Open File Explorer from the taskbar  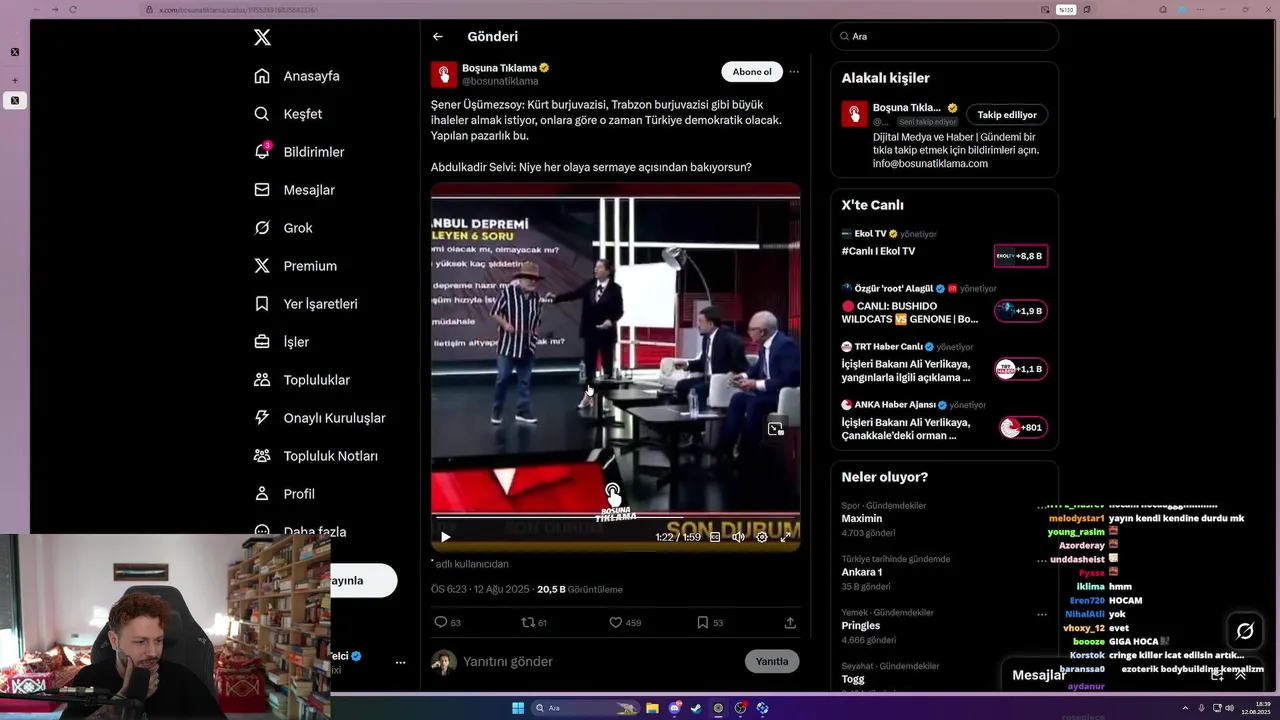652,708
